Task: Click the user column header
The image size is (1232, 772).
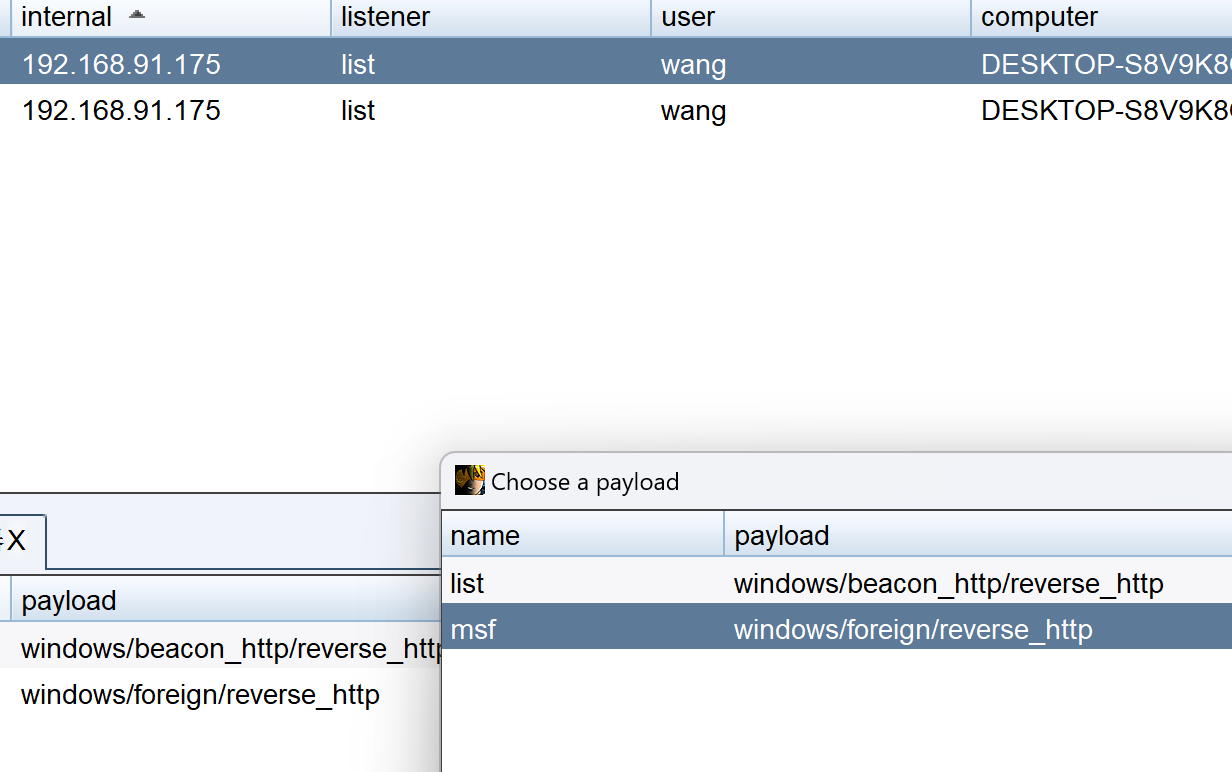Action: point(811,17)
